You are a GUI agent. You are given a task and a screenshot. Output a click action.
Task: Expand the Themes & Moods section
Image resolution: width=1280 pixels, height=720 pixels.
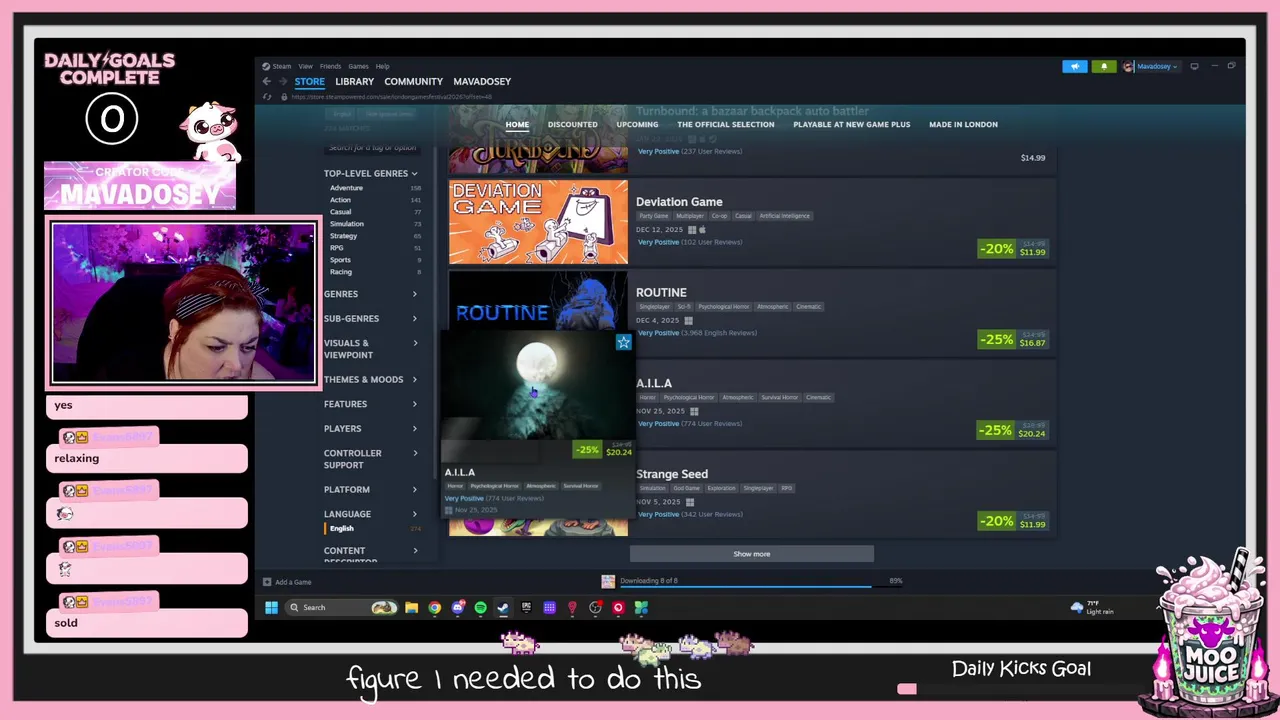tap(371, 380)
